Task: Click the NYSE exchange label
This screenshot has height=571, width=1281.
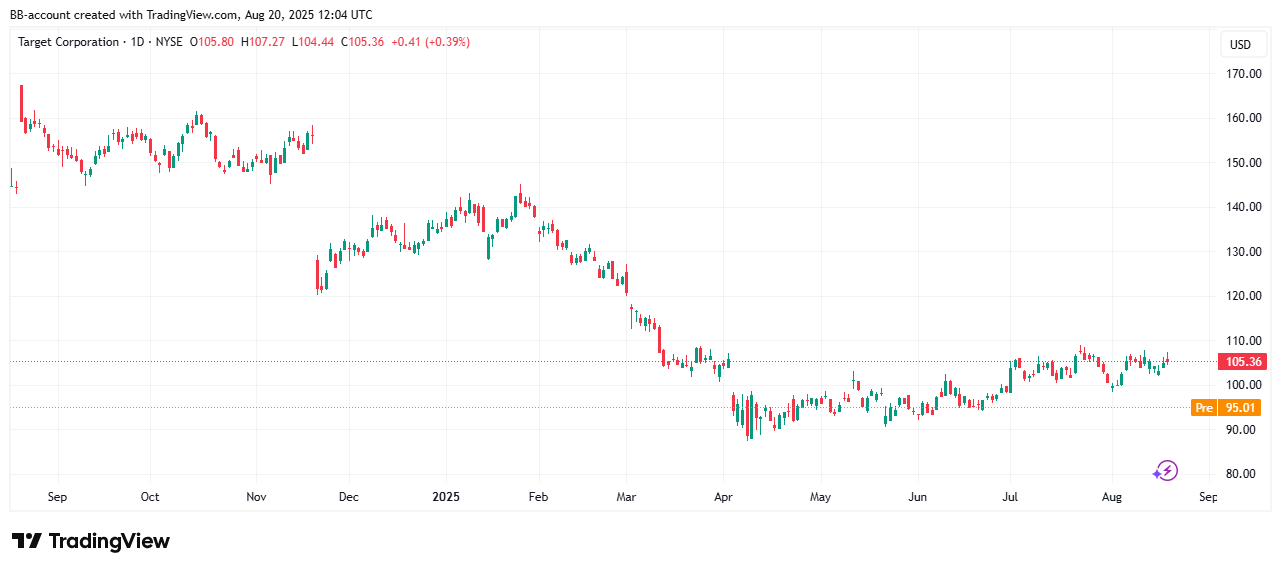Action: pos(171,42)
